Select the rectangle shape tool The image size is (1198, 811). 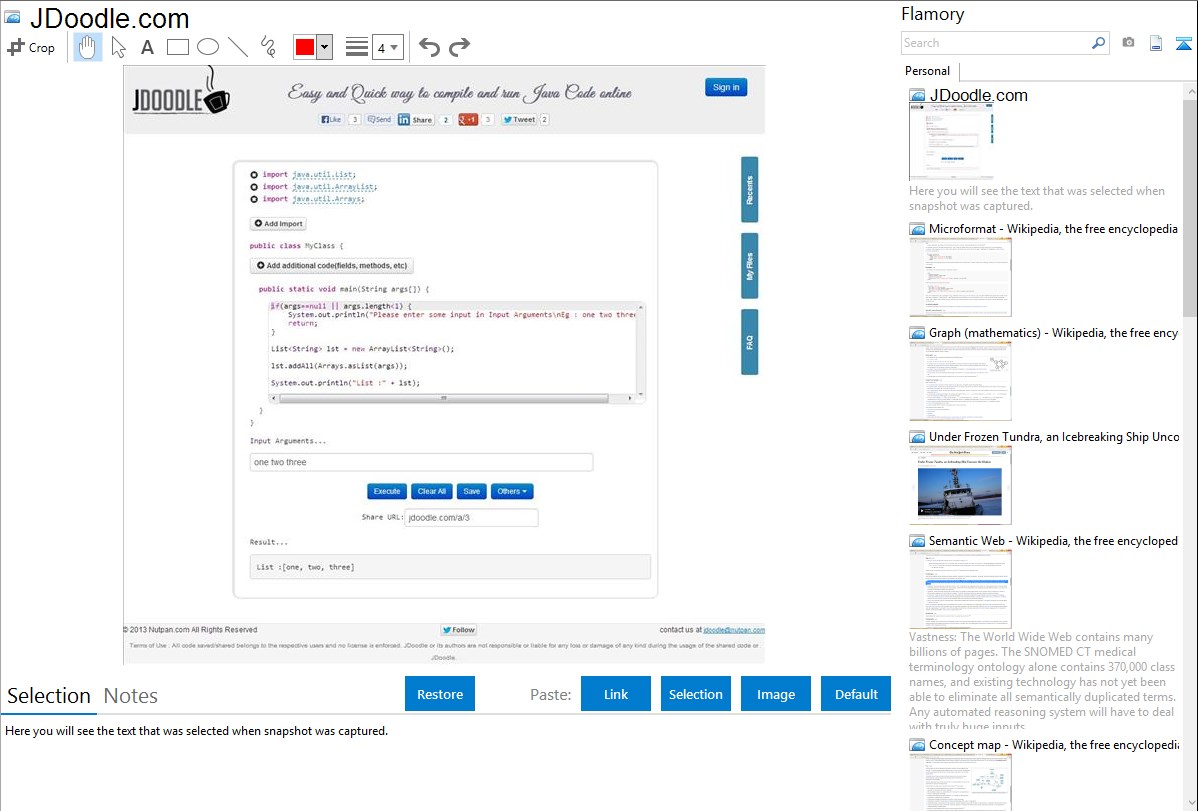click(x=177, y=47)
